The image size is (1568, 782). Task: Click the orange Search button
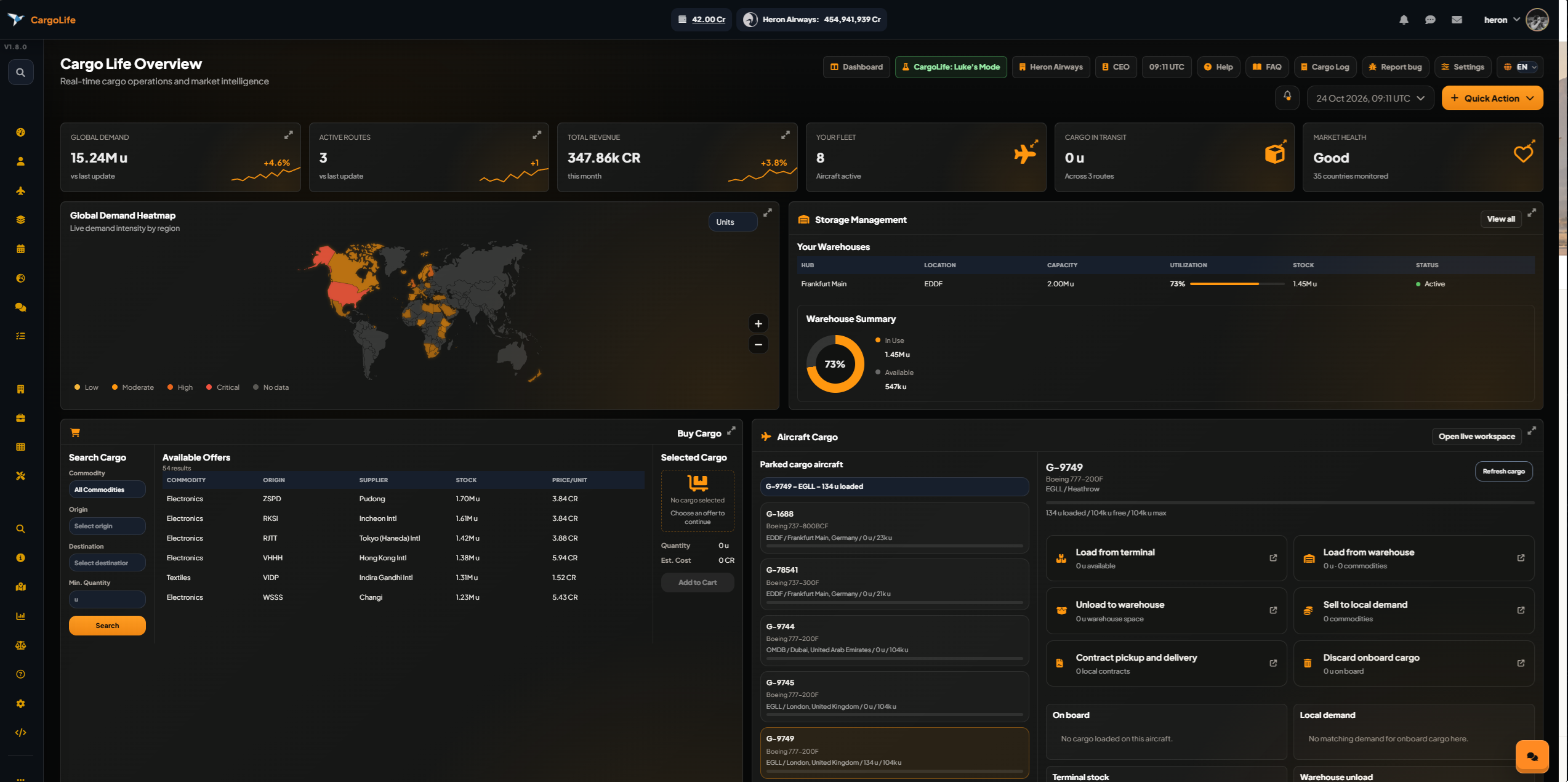(107, 626)
